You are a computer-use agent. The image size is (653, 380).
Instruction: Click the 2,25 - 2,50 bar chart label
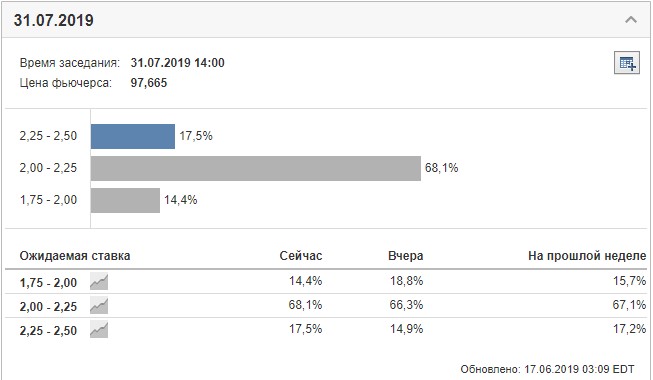(48, 136)
